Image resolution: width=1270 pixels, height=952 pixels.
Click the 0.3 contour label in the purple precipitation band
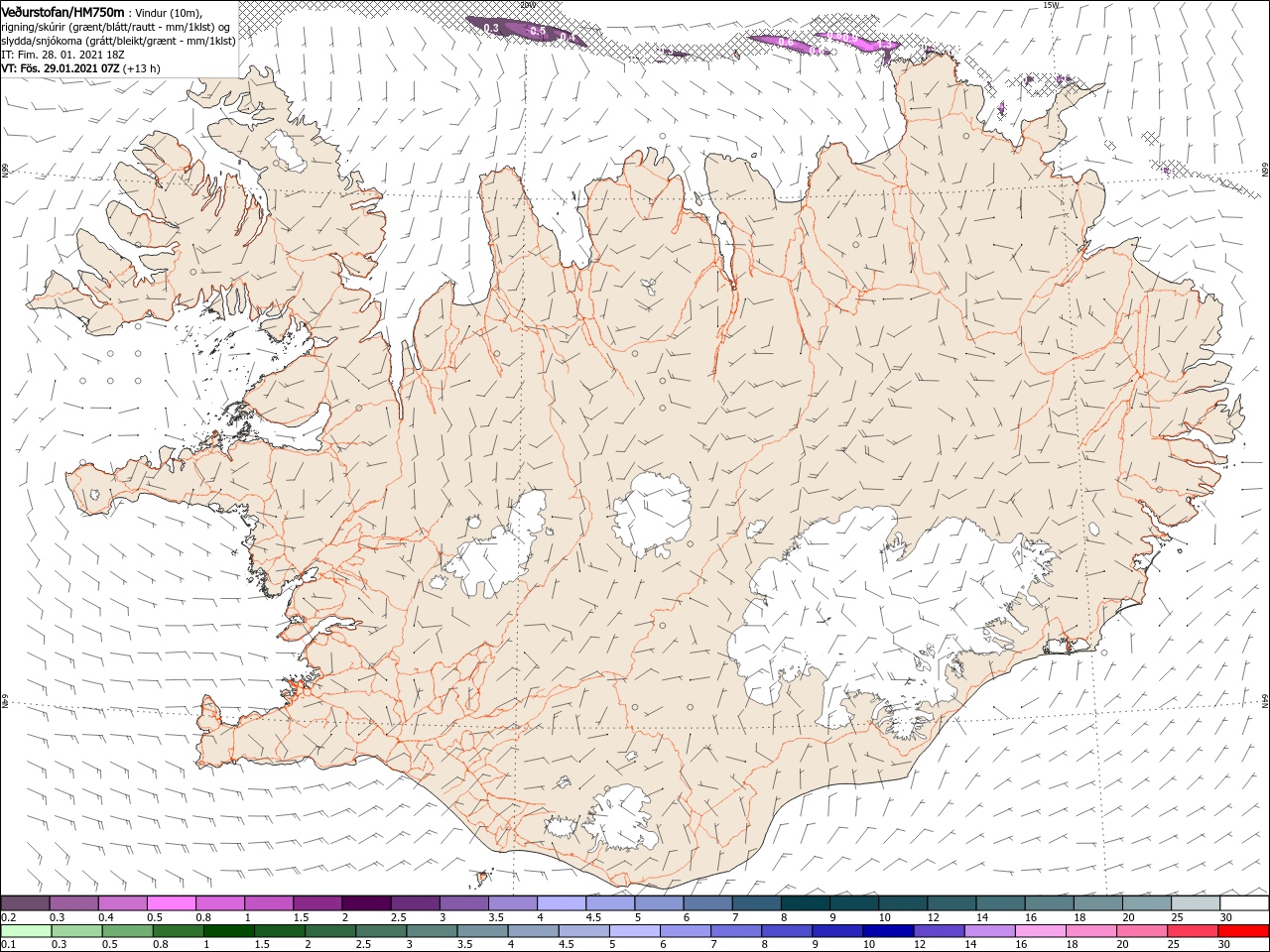tap(490, 28)
